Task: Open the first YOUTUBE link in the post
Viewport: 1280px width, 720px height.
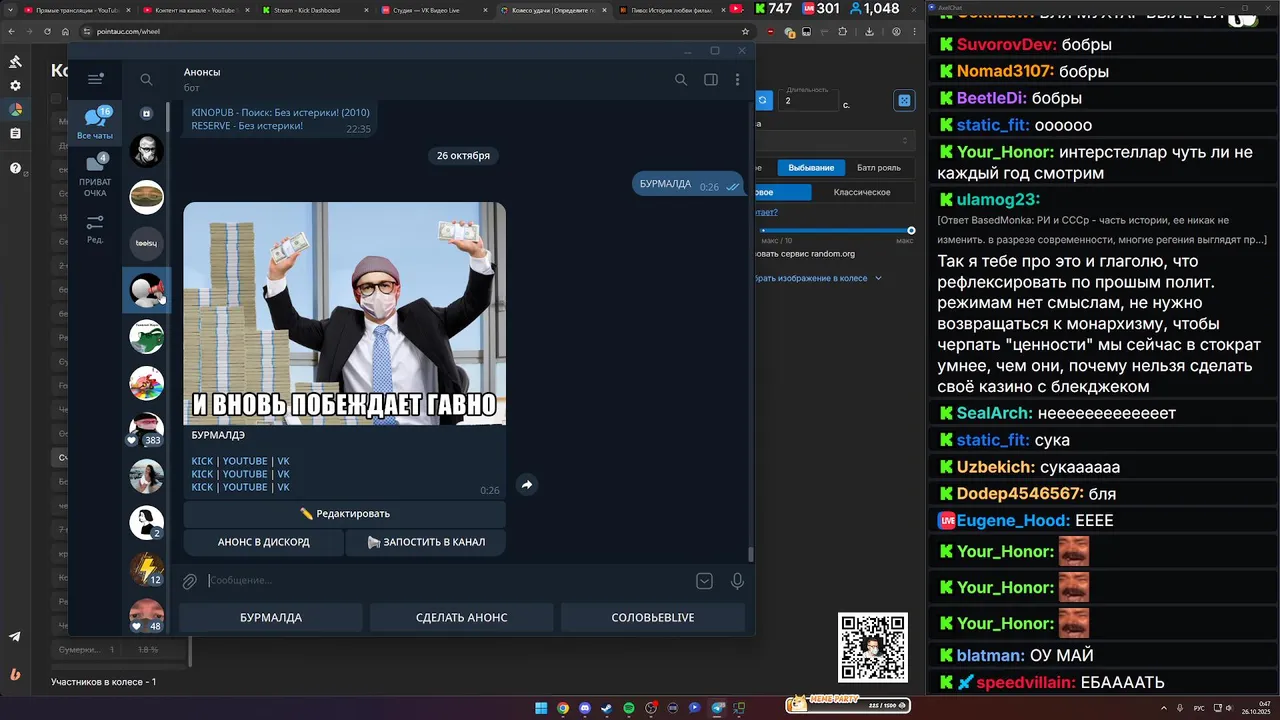Action: click(245, 461)
